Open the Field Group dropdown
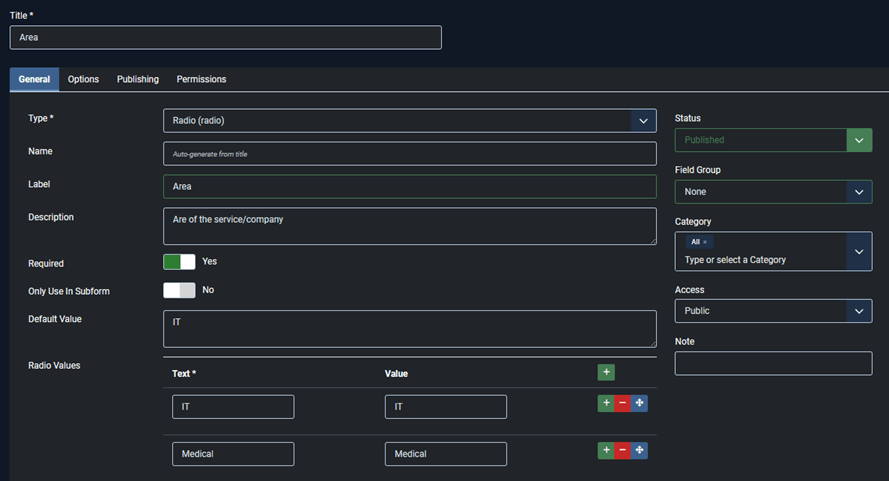Screen dimensions: 889x481 coord(859,192)
